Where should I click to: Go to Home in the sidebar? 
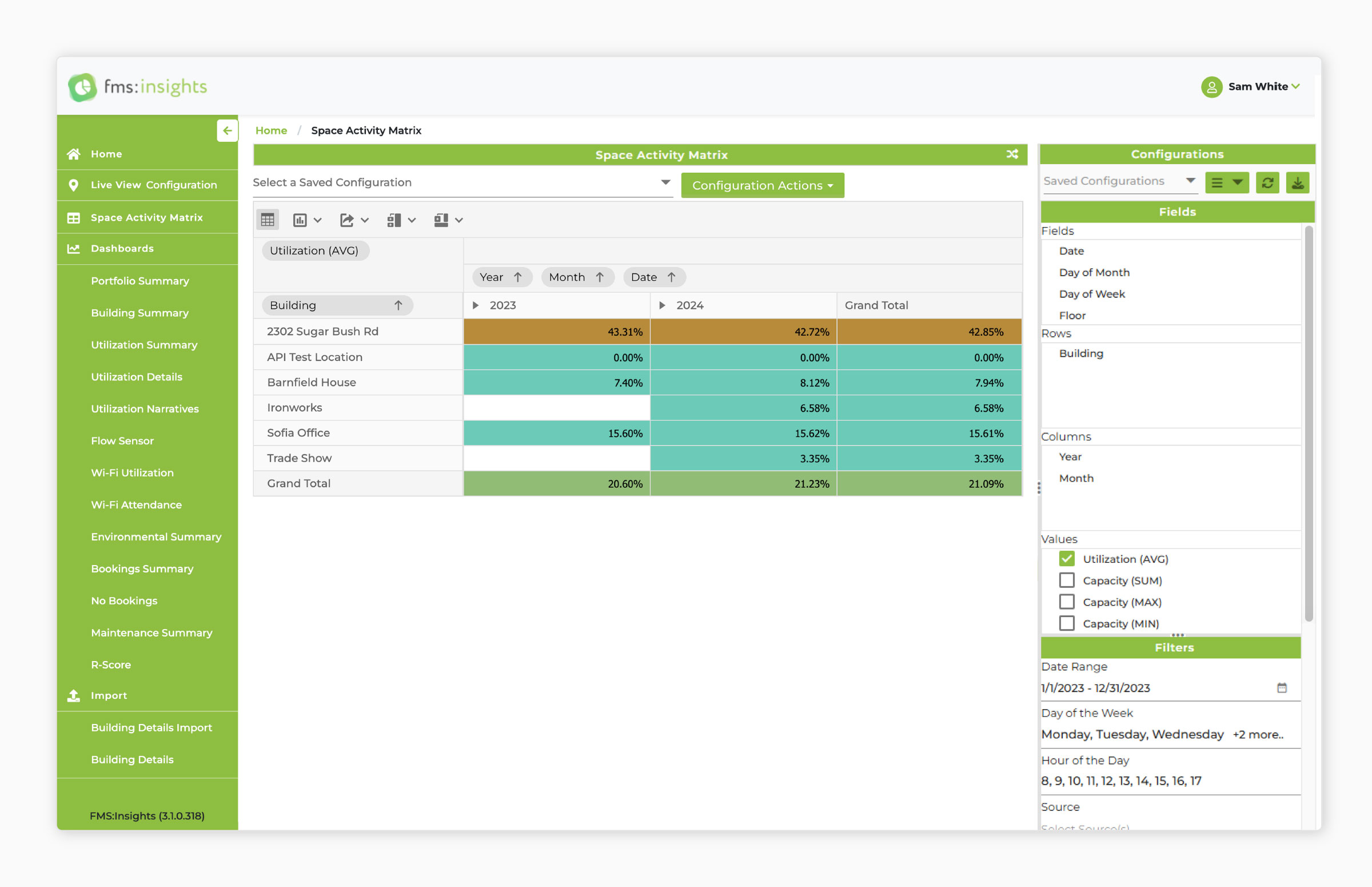[x=106, y=154]
